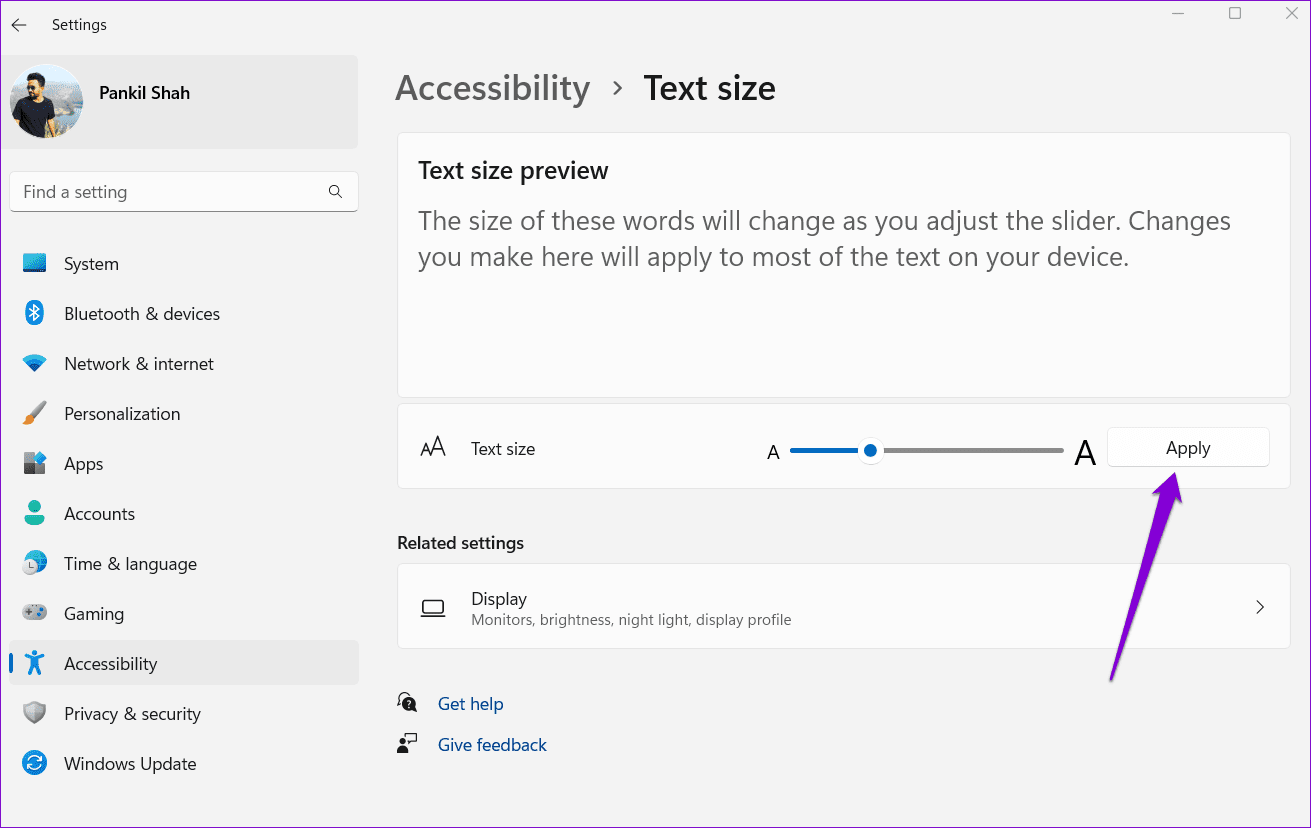1311x828 pixels.
Task: Open the Get help link
Action: (470, 704)
